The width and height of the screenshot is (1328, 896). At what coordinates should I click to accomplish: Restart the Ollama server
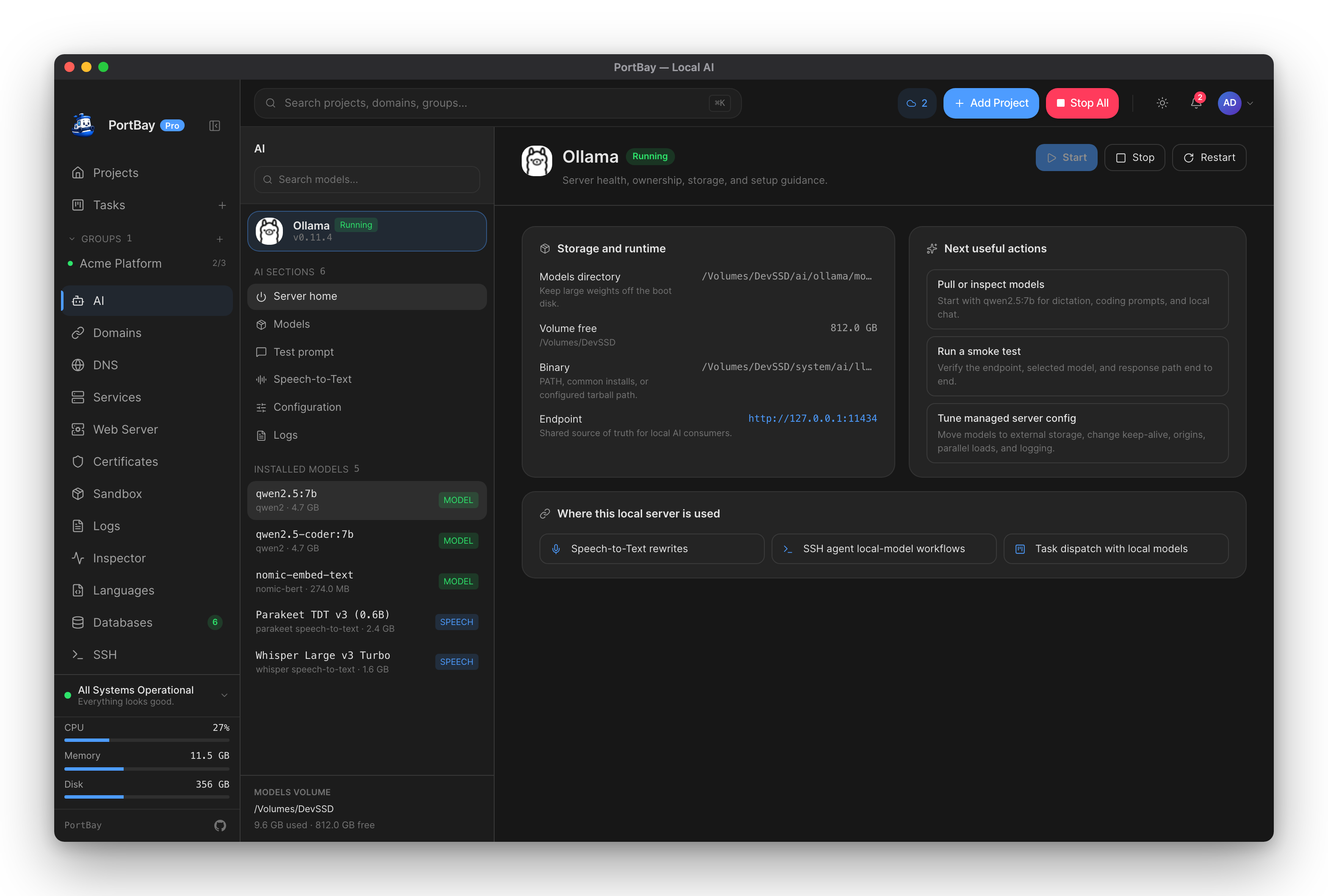point(1209,158)
